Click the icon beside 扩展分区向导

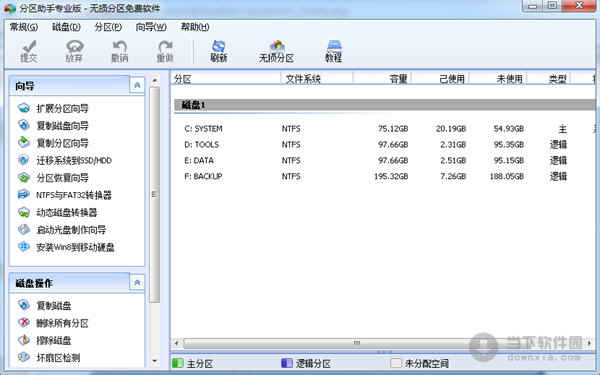pos(24,108)
